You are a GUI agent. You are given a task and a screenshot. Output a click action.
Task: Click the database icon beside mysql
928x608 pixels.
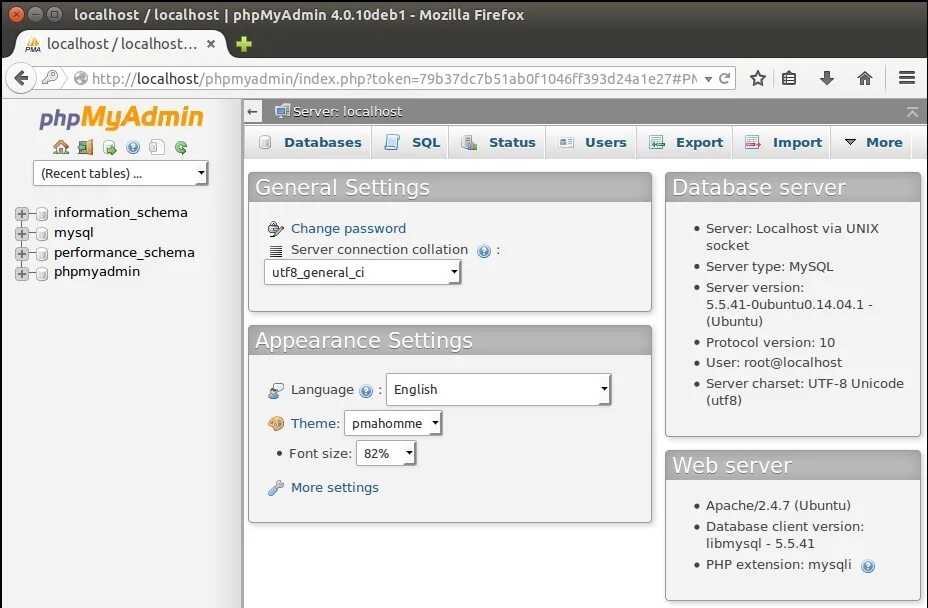tap(42, 234)
